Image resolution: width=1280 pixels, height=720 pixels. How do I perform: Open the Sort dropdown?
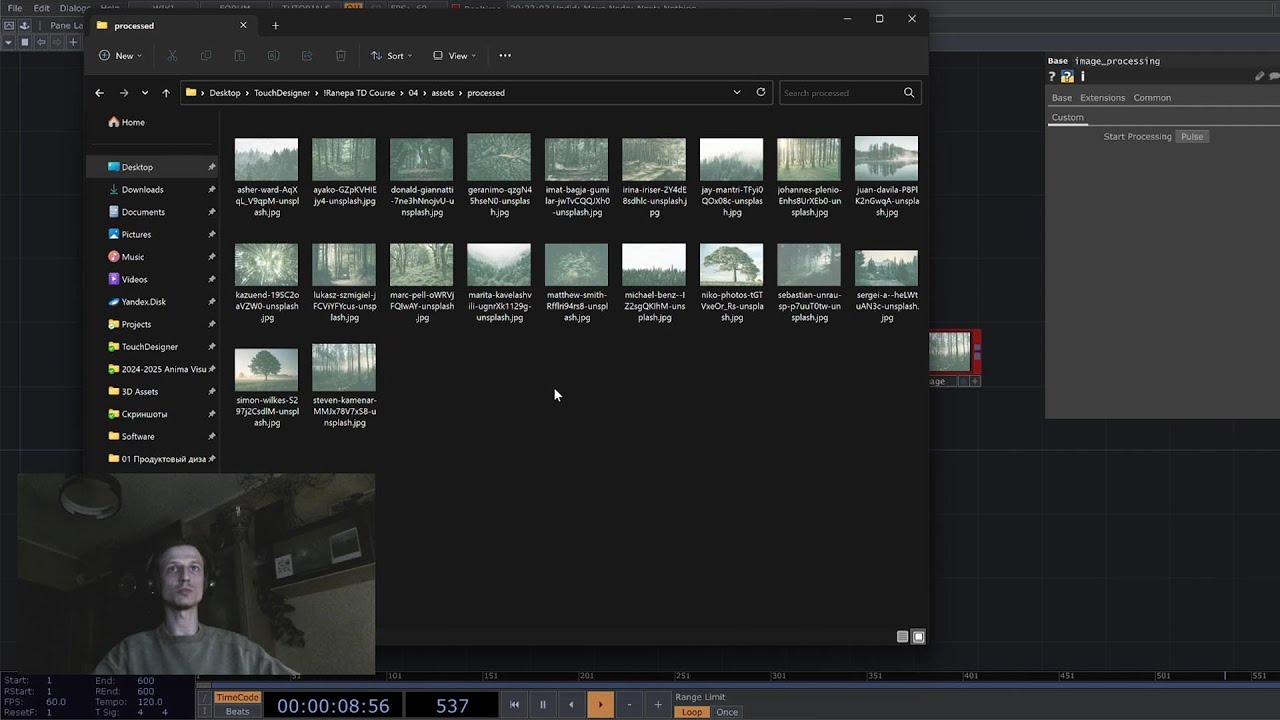point(391,56)
